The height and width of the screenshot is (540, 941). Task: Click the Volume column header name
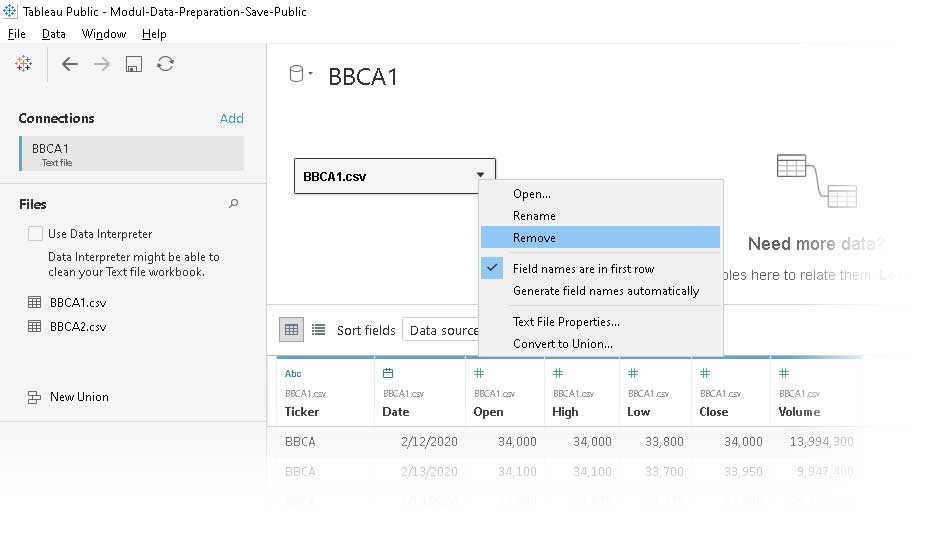799,412
